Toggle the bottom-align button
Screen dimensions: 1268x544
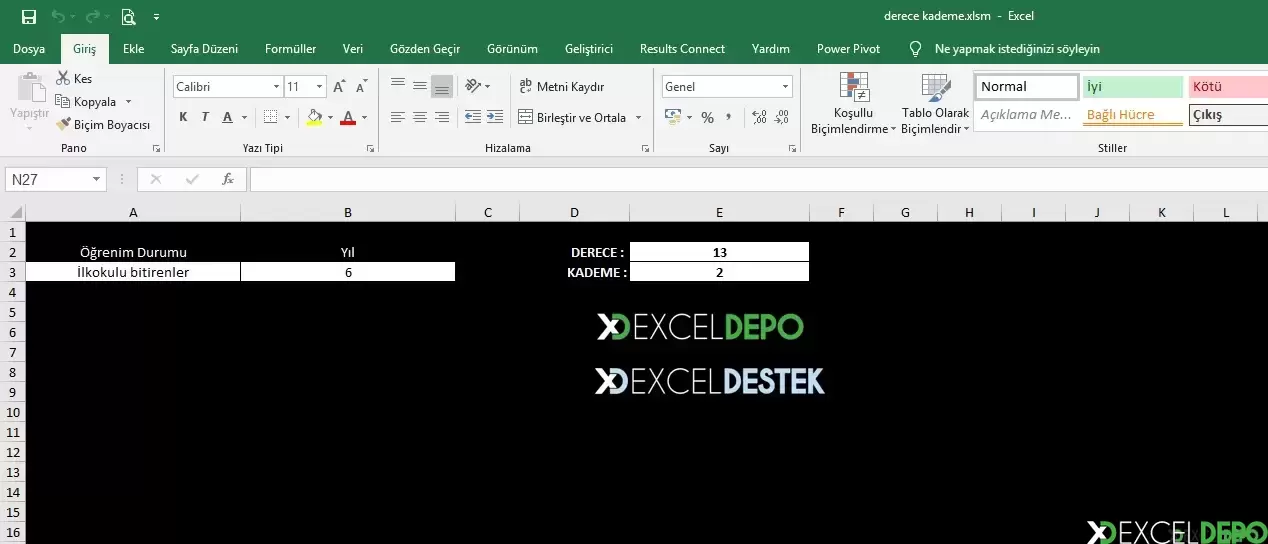[x=442, y=86]
